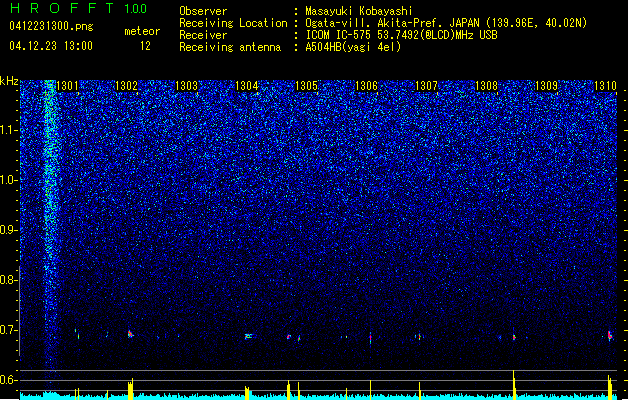Image resolution: width=629 pixels, height=400 pixels.
Task: Click the 1304 time marker
Action: coord(246,86)
